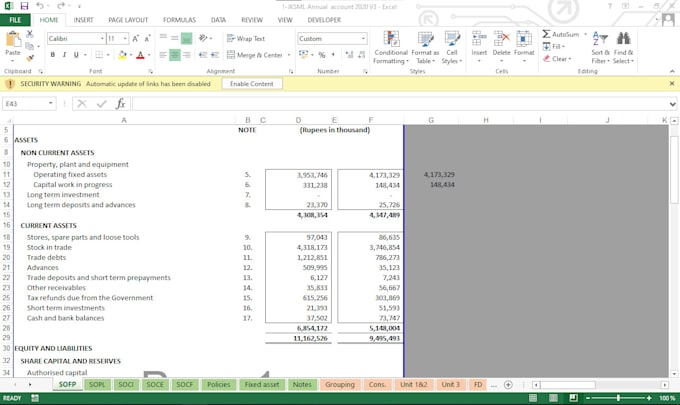Image resolution: width=680 pixels, height=405 pixels.
Task: Expand the Name Box dropdown arrow
Action: (51, 104)
